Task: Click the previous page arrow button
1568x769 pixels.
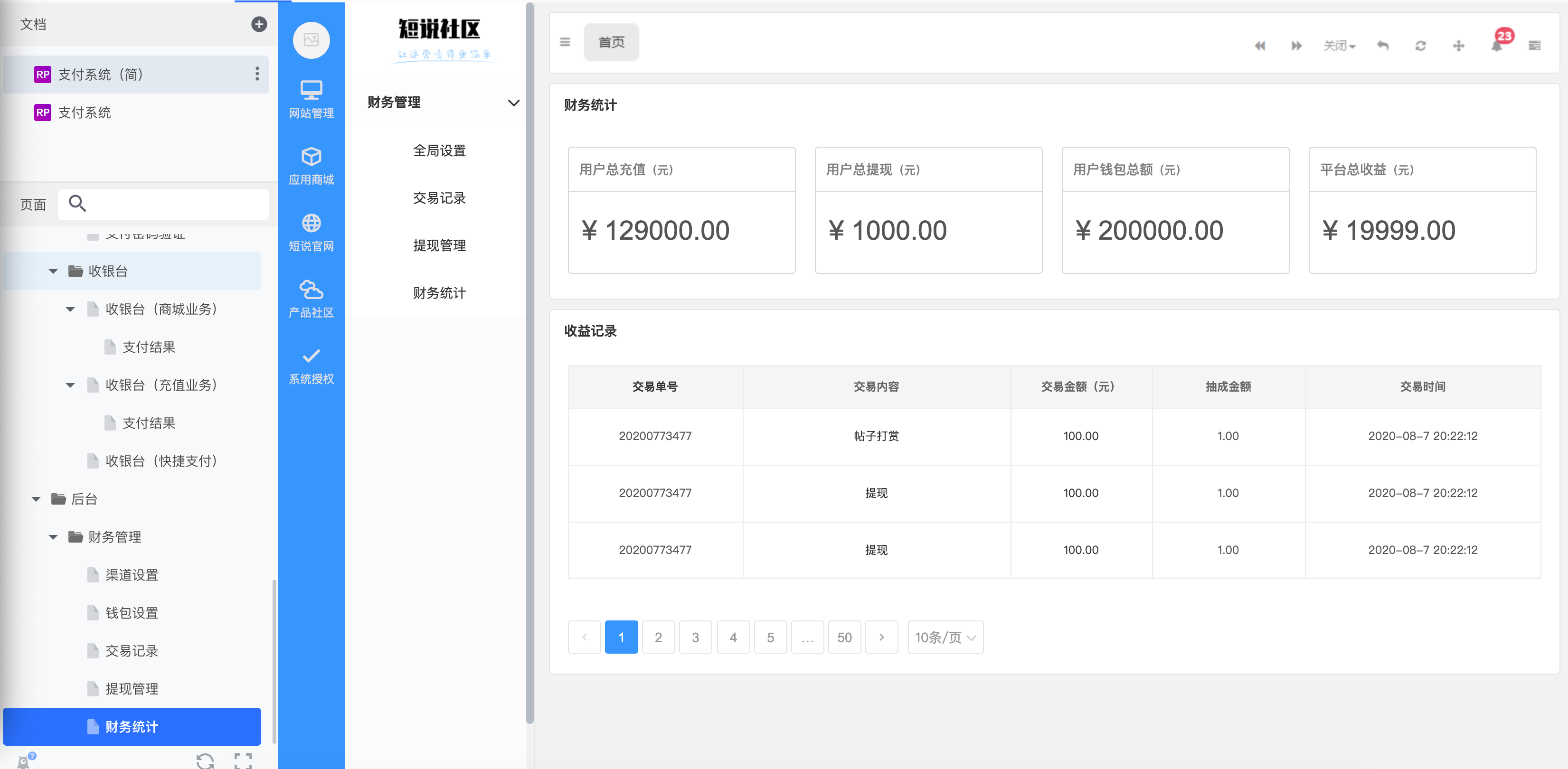Action: (585, 637)
